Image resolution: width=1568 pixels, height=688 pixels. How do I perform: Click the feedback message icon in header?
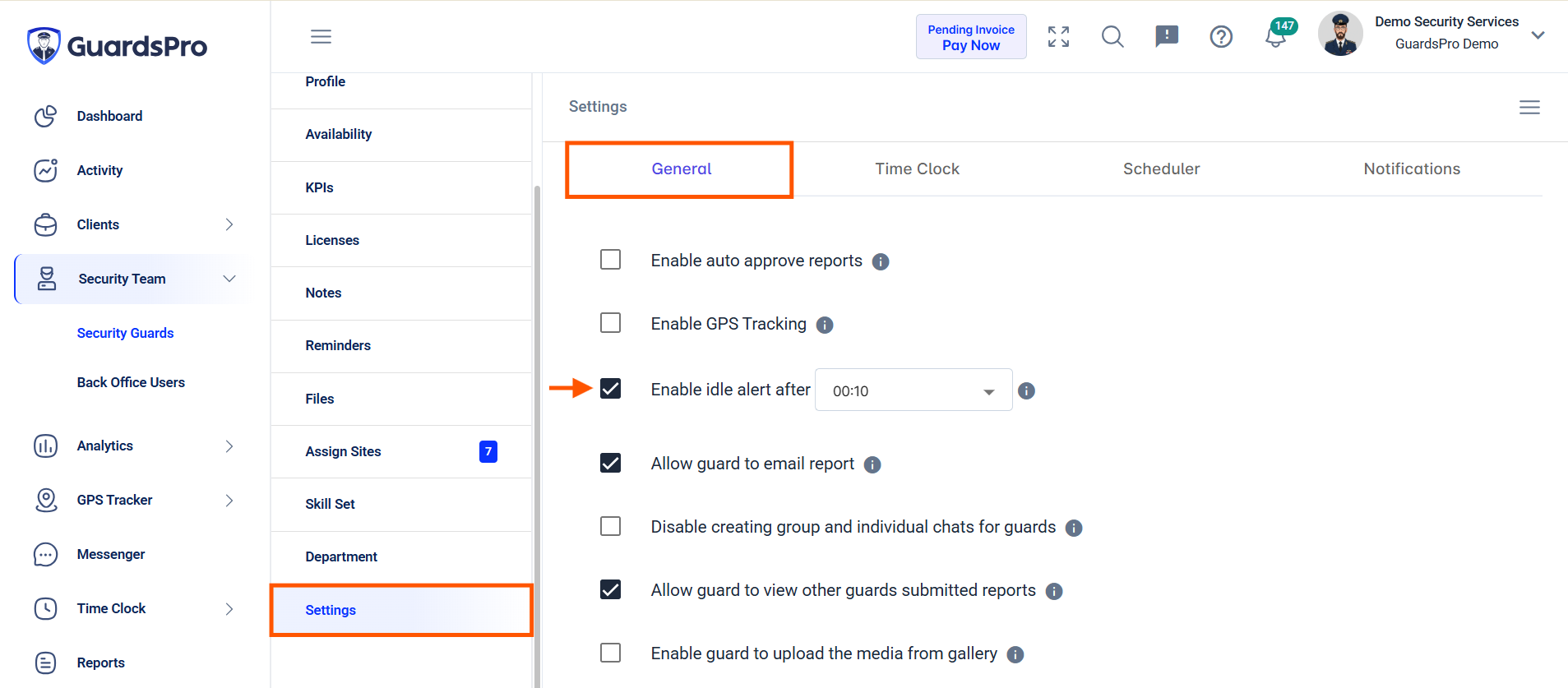point(1167,36)
